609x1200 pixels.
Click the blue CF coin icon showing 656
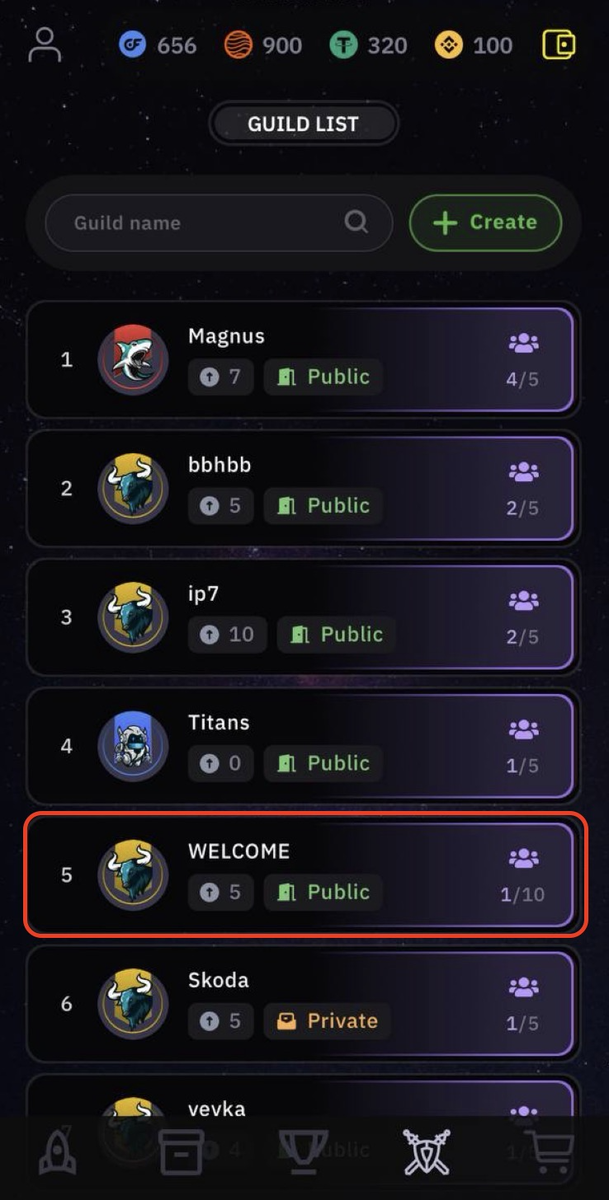(133, 44)
